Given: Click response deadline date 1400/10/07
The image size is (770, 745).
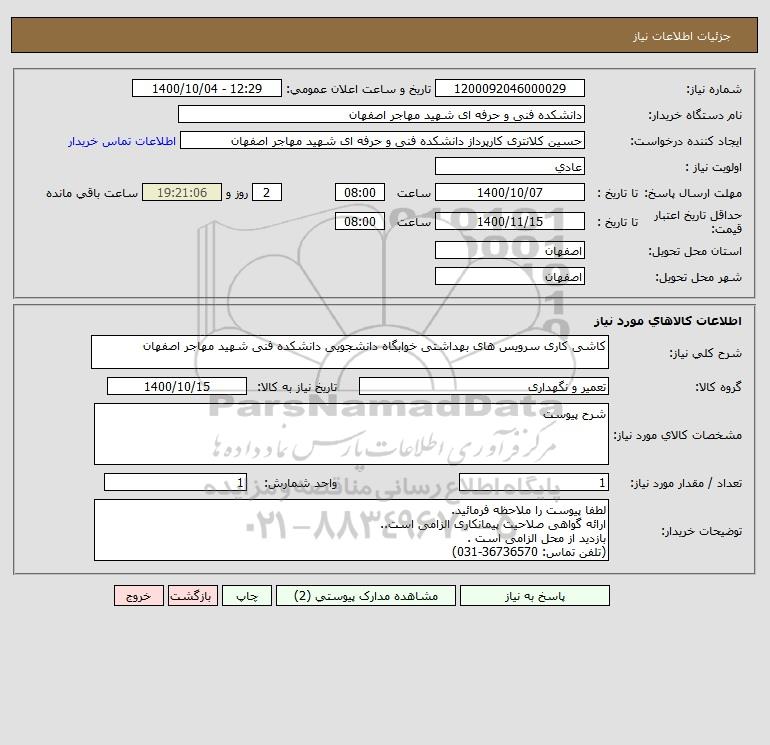Looking at the screenshot, I should pyautogui.click(x=510, y=193).
